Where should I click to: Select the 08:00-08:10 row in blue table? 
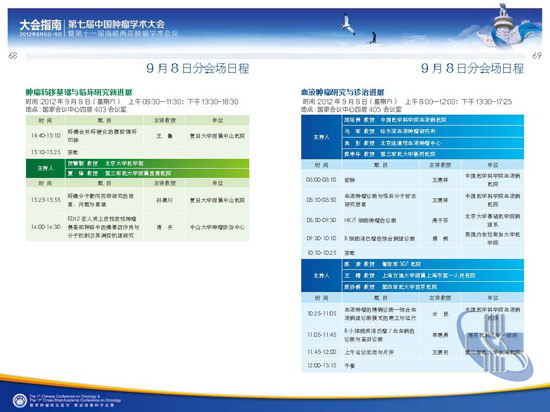pyautogui.click(x=412, y=180)
